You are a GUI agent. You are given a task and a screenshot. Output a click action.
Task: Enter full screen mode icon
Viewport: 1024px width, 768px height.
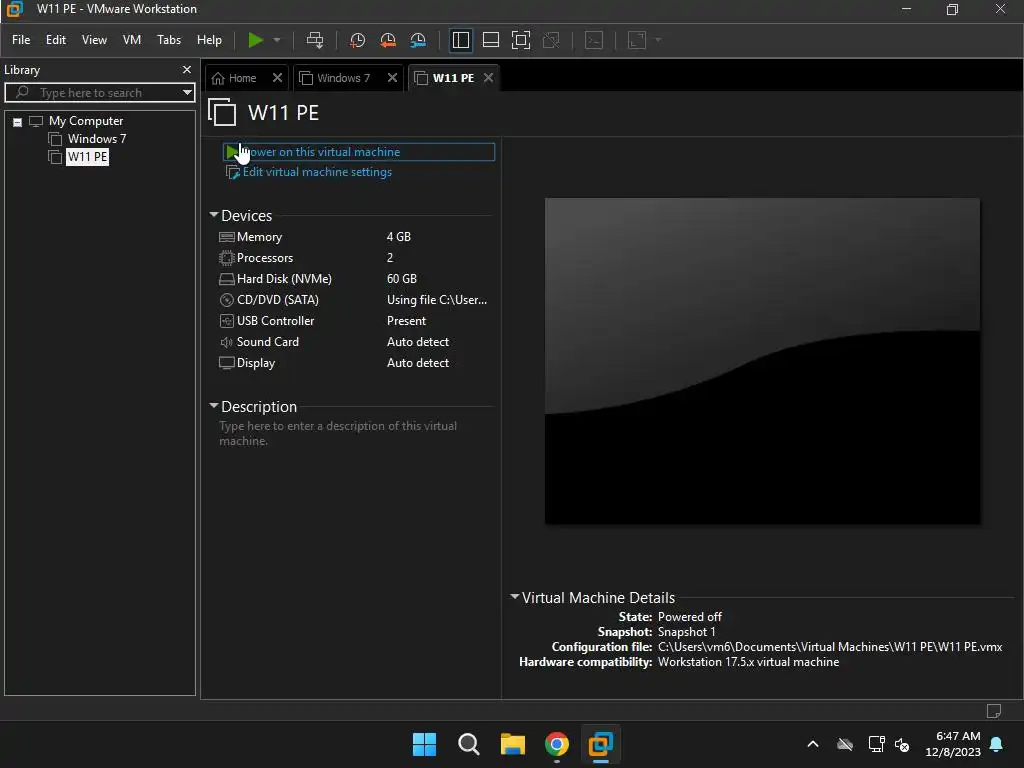pyautogui.click(x=520, y=40)
